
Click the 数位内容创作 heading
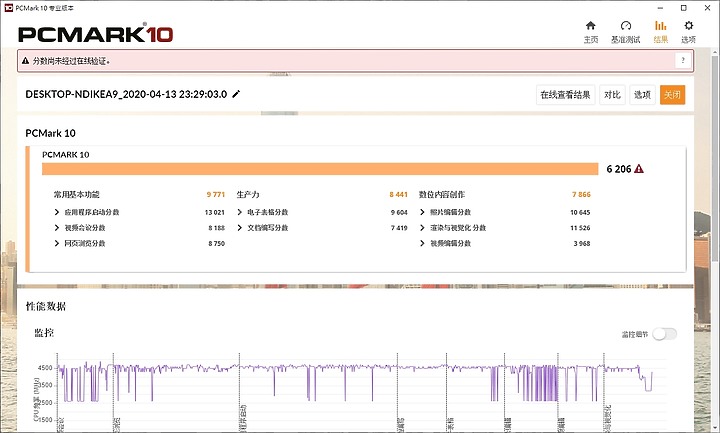pyautogui.click(x=442, y=195)
